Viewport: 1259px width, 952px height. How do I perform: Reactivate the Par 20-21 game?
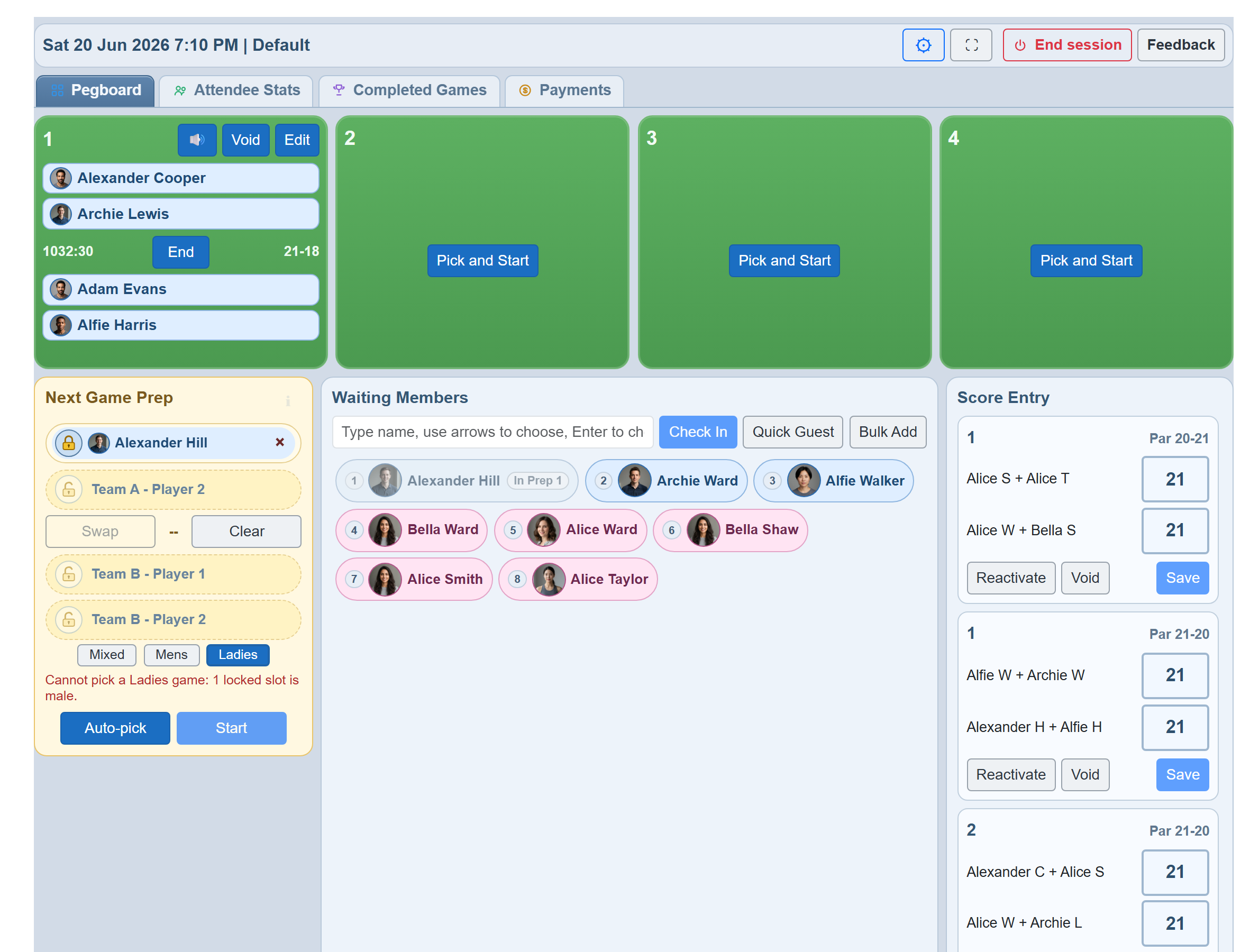(x=1011, y=578)
